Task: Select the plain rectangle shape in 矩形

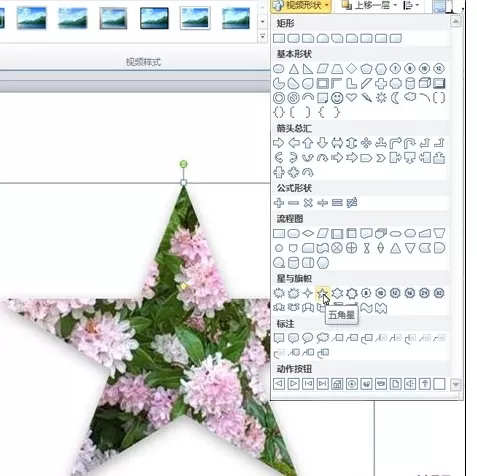Action: click(279, 38)
